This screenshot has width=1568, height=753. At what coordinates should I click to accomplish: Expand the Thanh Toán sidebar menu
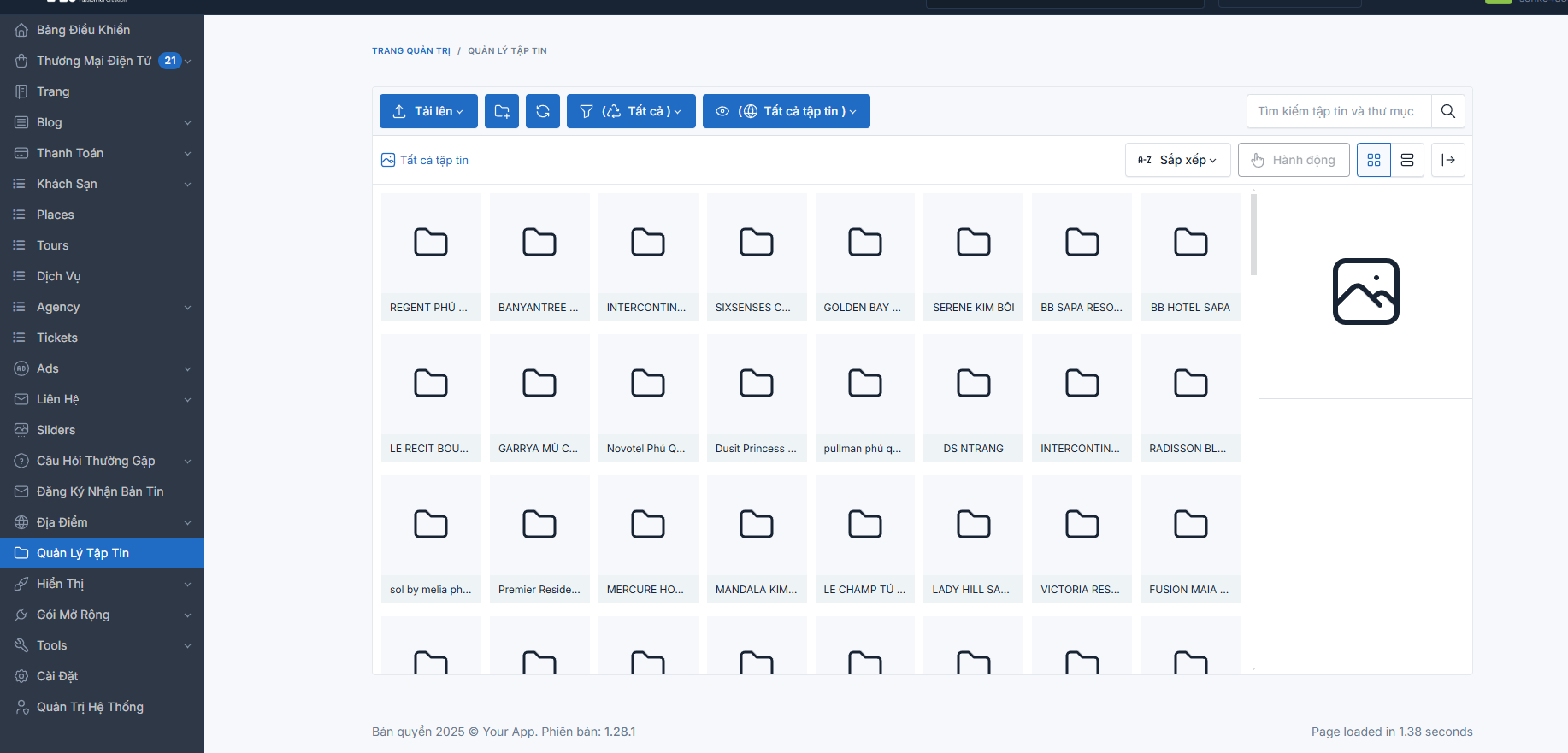(102, 153)
